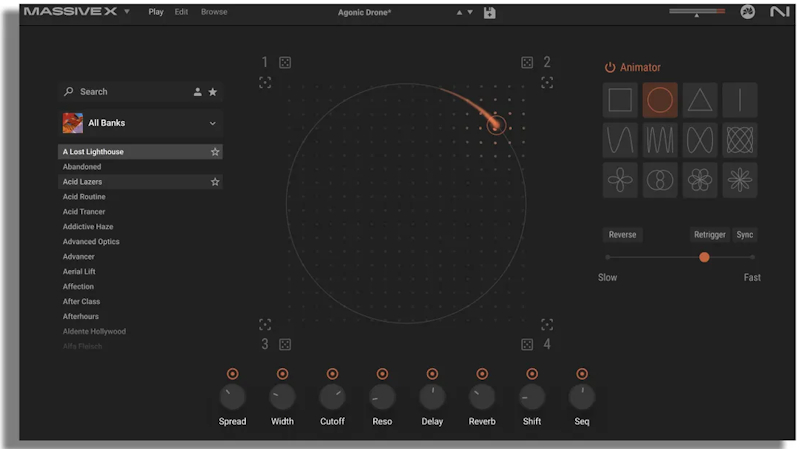
Task: Toggle the Animator power button
Action: tap(610, 67)
